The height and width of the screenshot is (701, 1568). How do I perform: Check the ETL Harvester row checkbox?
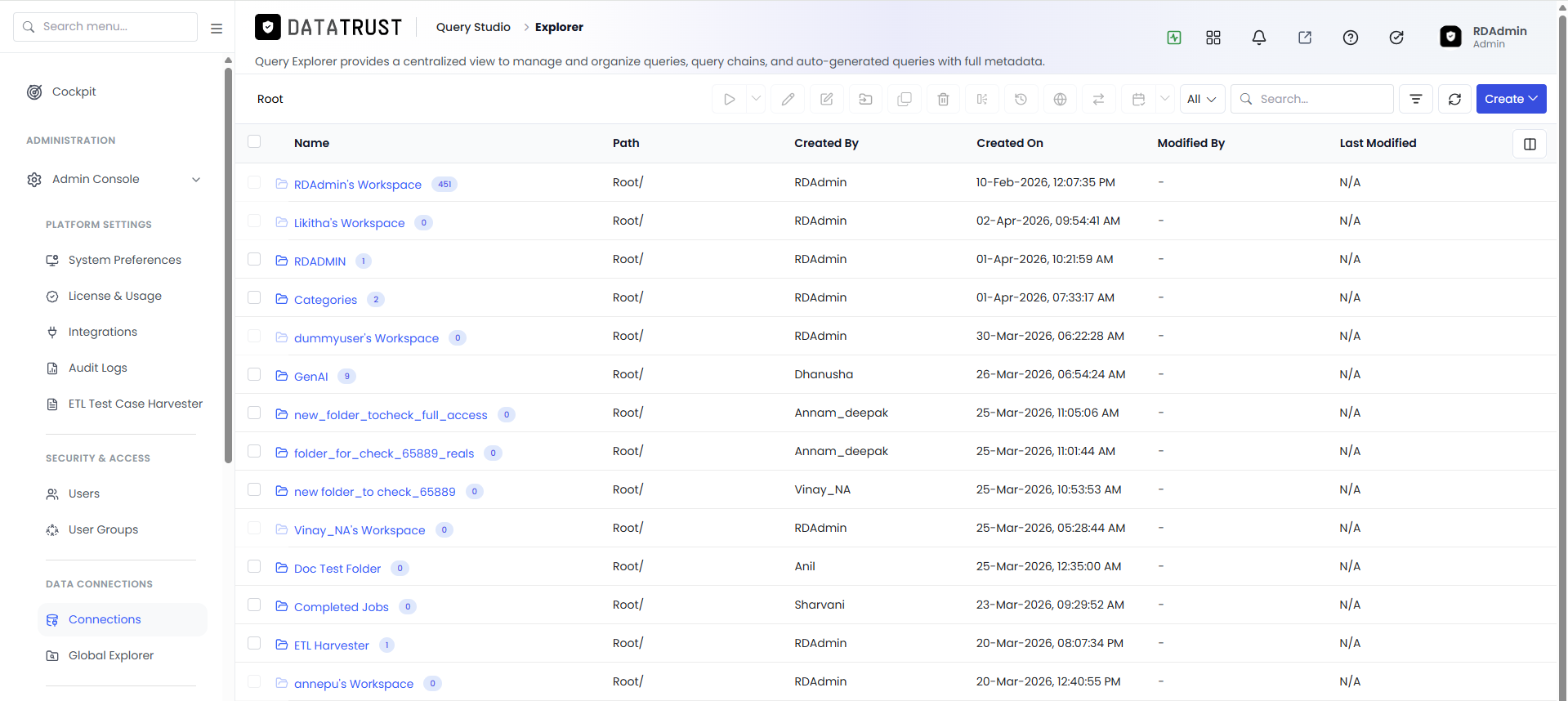(254, 643)
